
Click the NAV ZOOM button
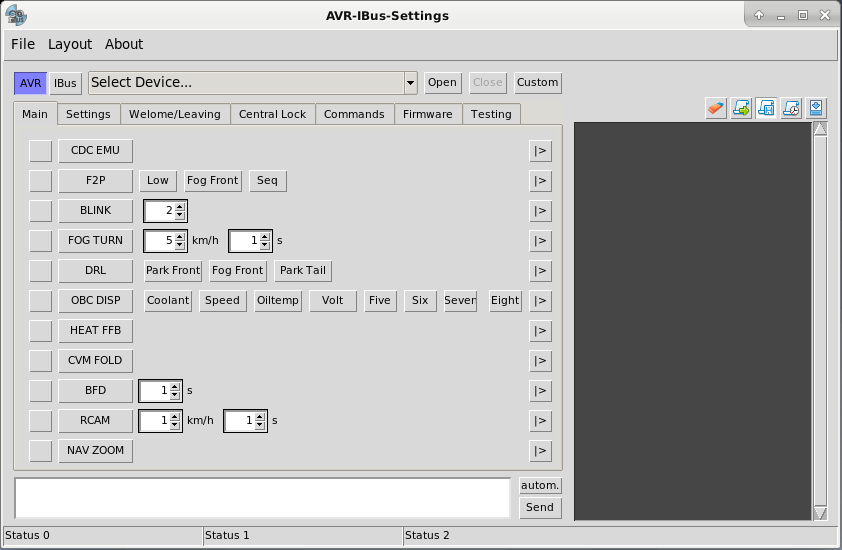(x=96, y=451)
